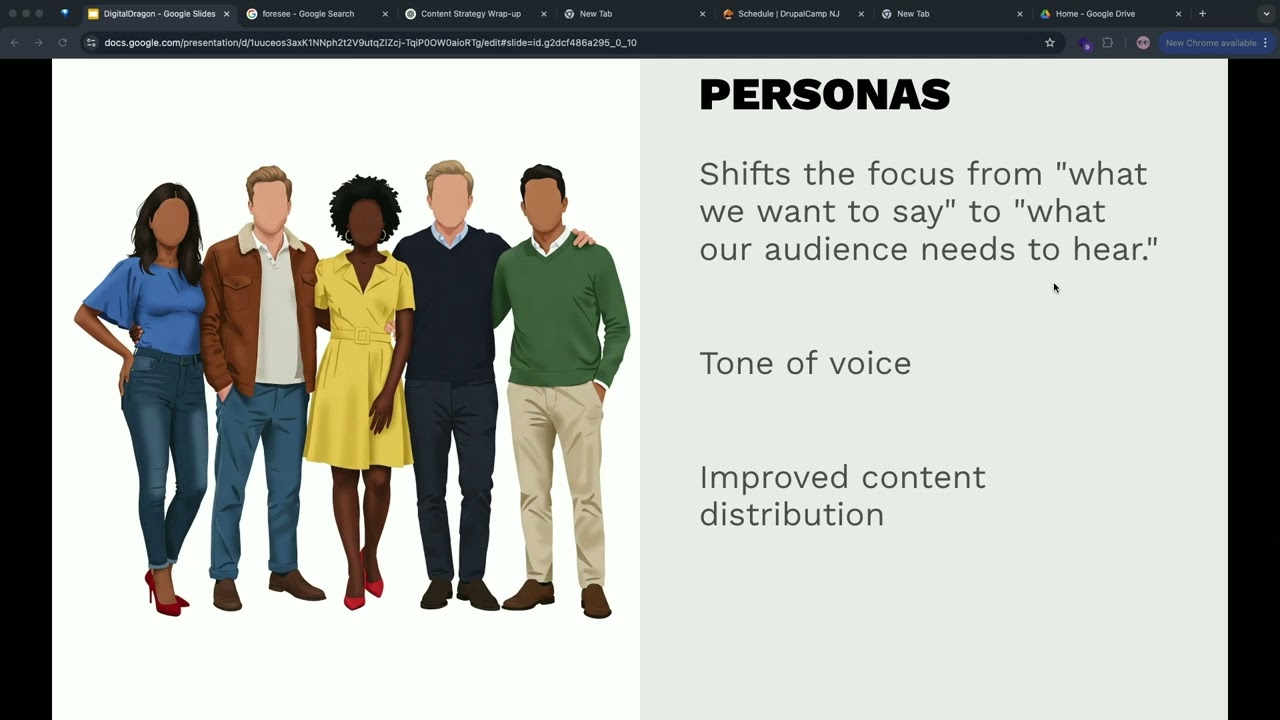Go forward with the browser forward arrow

38,43
